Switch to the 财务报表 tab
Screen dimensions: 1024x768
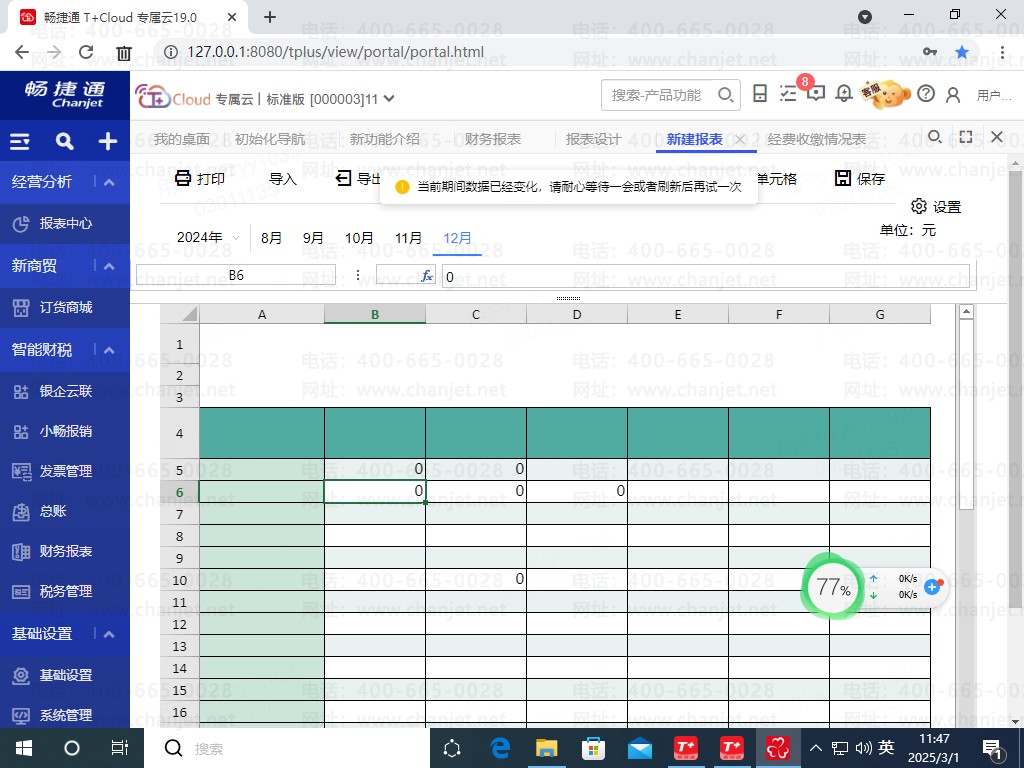click(x=492, y=139)
